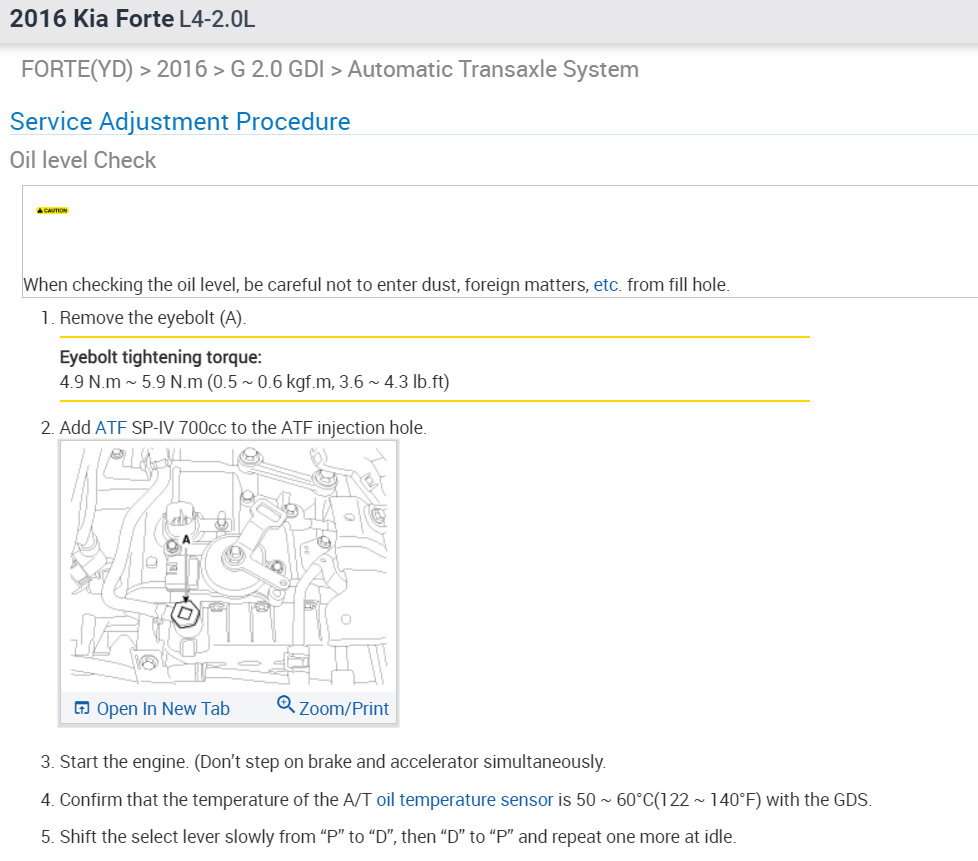
Task: Click "2016" in the breadcrumb path
Action: [x=181, y=70]
